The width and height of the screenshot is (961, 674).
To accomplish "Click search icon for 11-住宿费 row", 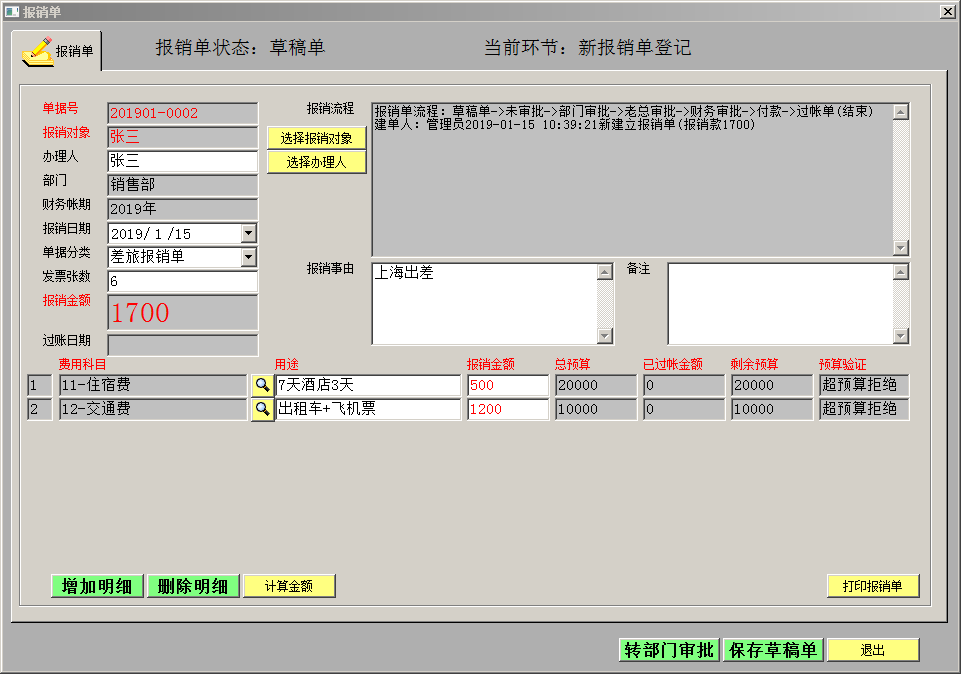I will (262, 385).
